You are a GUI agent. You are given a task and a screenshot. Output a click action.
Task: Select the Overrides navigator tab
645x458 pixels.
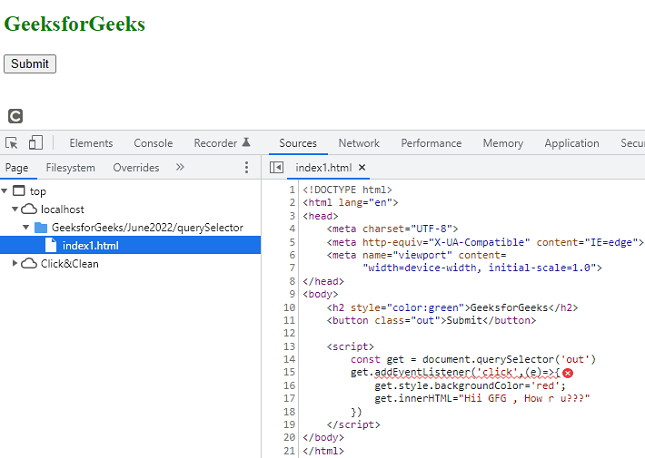coord(136,167)
